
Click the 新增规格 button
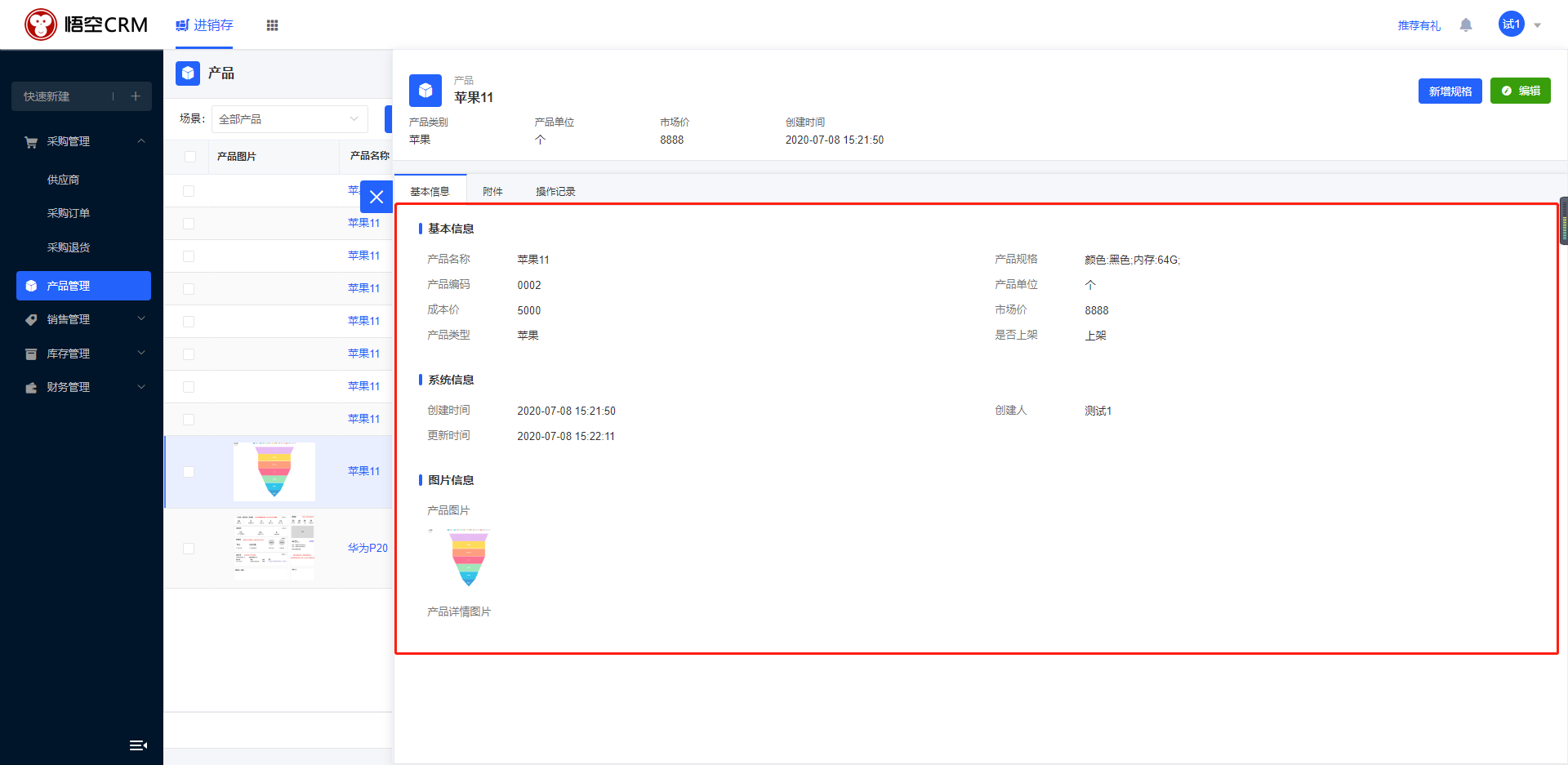(x=1450, y=91)
